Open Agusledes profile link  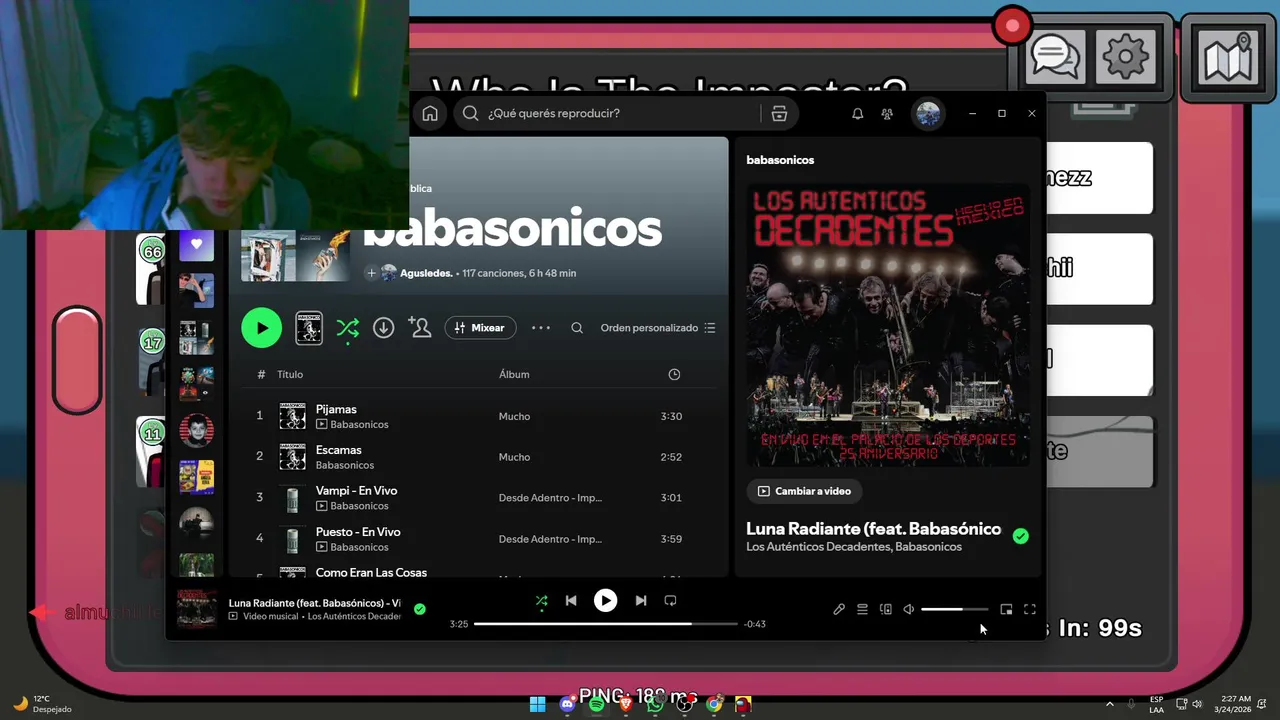point(427,273)
